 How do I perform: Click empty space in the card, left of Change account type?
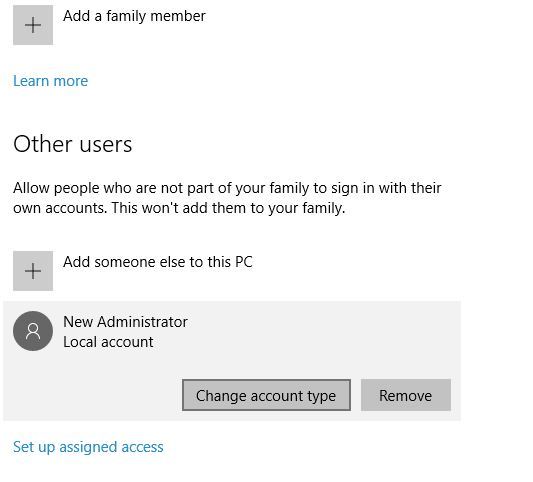(93, 395)
